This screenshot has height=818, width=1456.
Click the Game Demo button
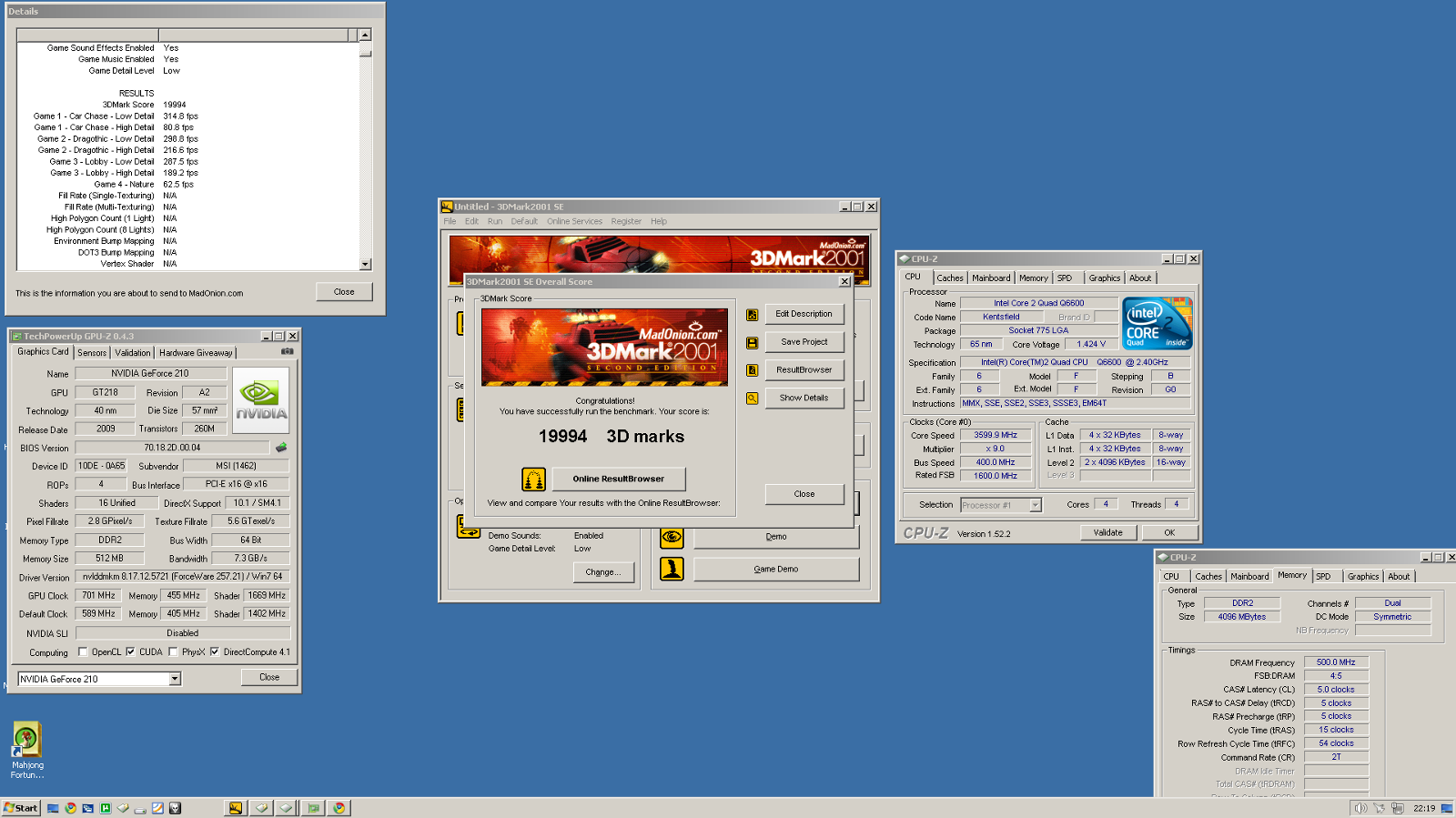(776, 570)
